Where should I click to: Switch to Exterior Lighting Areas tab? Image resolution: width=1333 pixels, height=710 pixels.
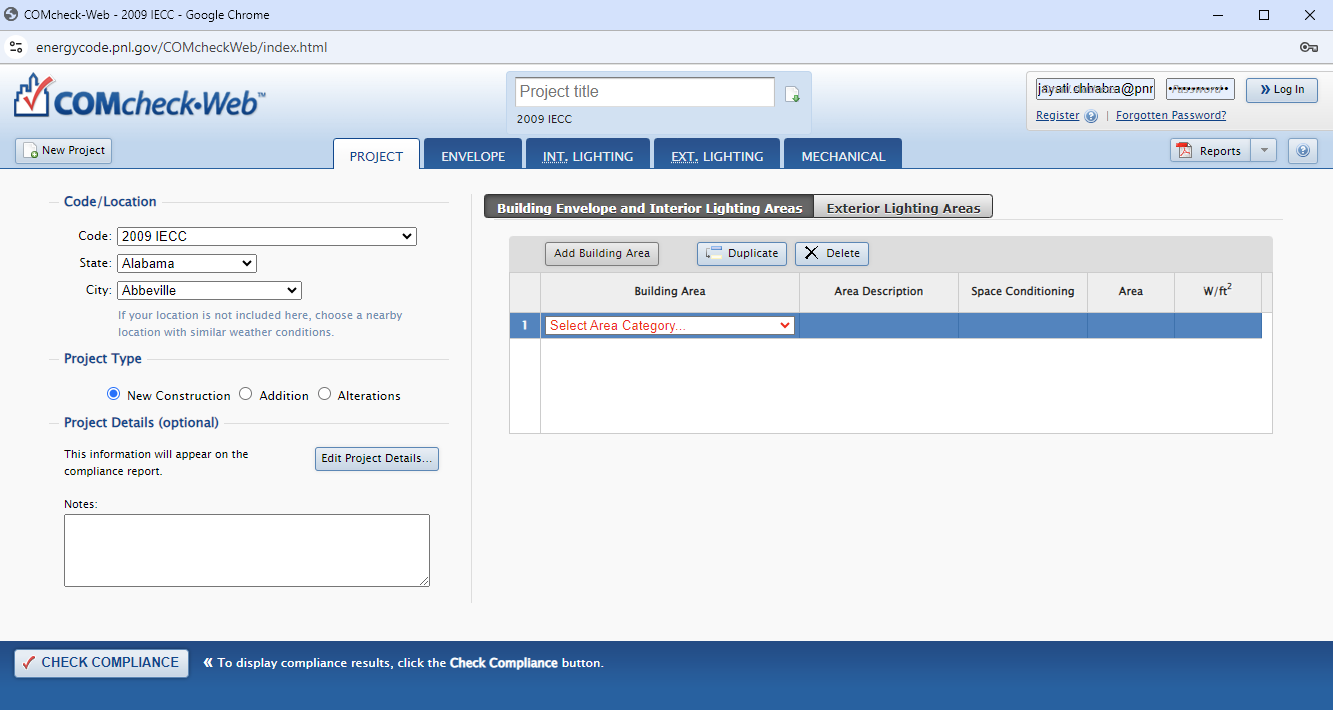903,207
